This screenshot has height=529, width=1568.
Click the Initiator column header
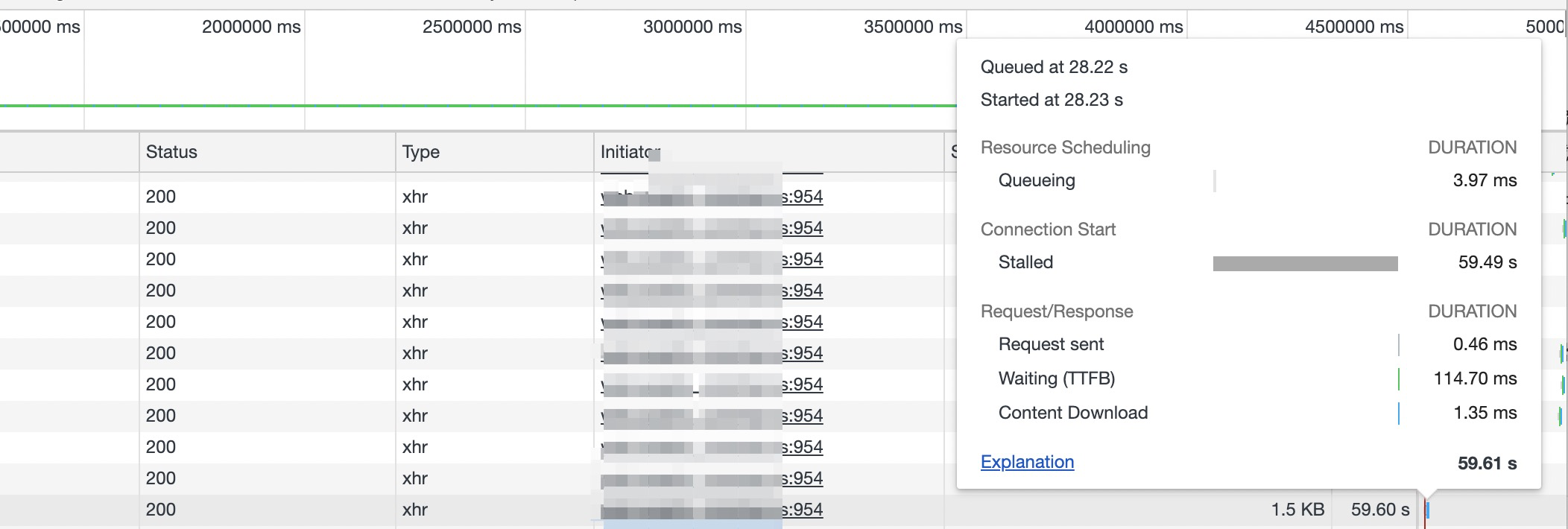626,152
